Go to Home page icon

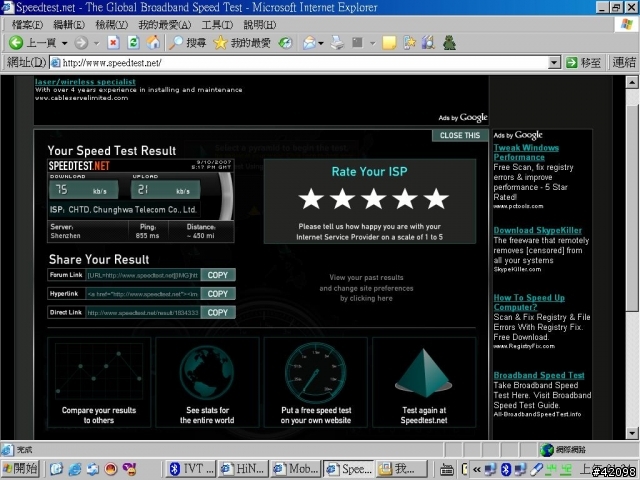pyautogui.click(x=153, y=42)
